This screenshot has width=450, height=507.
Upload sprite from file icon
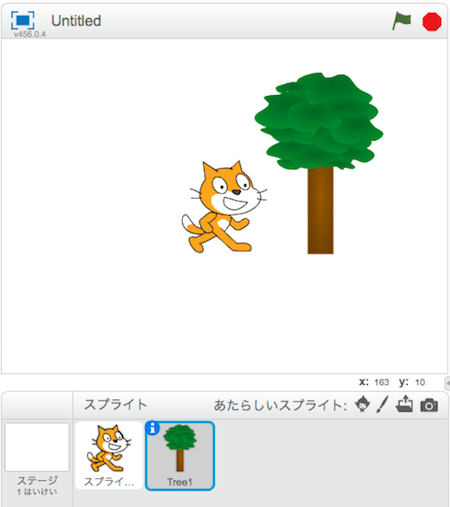(404, 404)
